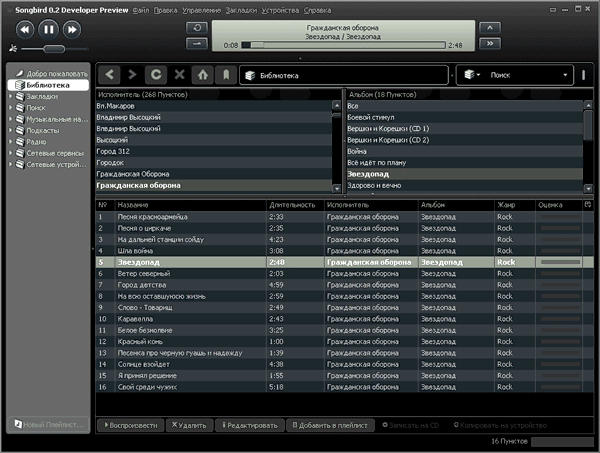600x453 pixels.
Task: Sort by Название column header
Action: click(190, 205)
